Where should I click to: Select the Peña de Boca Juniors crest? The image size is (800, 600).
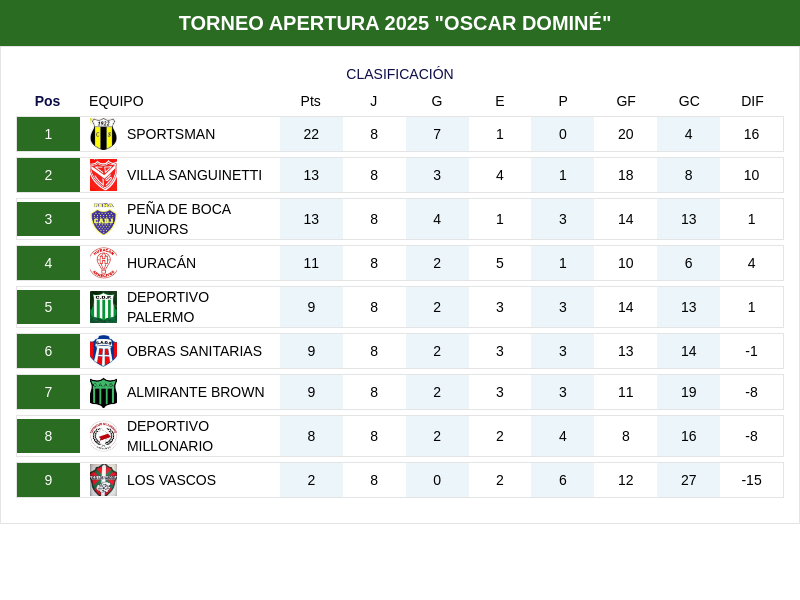pyautogui.click(x=103, y=219)
